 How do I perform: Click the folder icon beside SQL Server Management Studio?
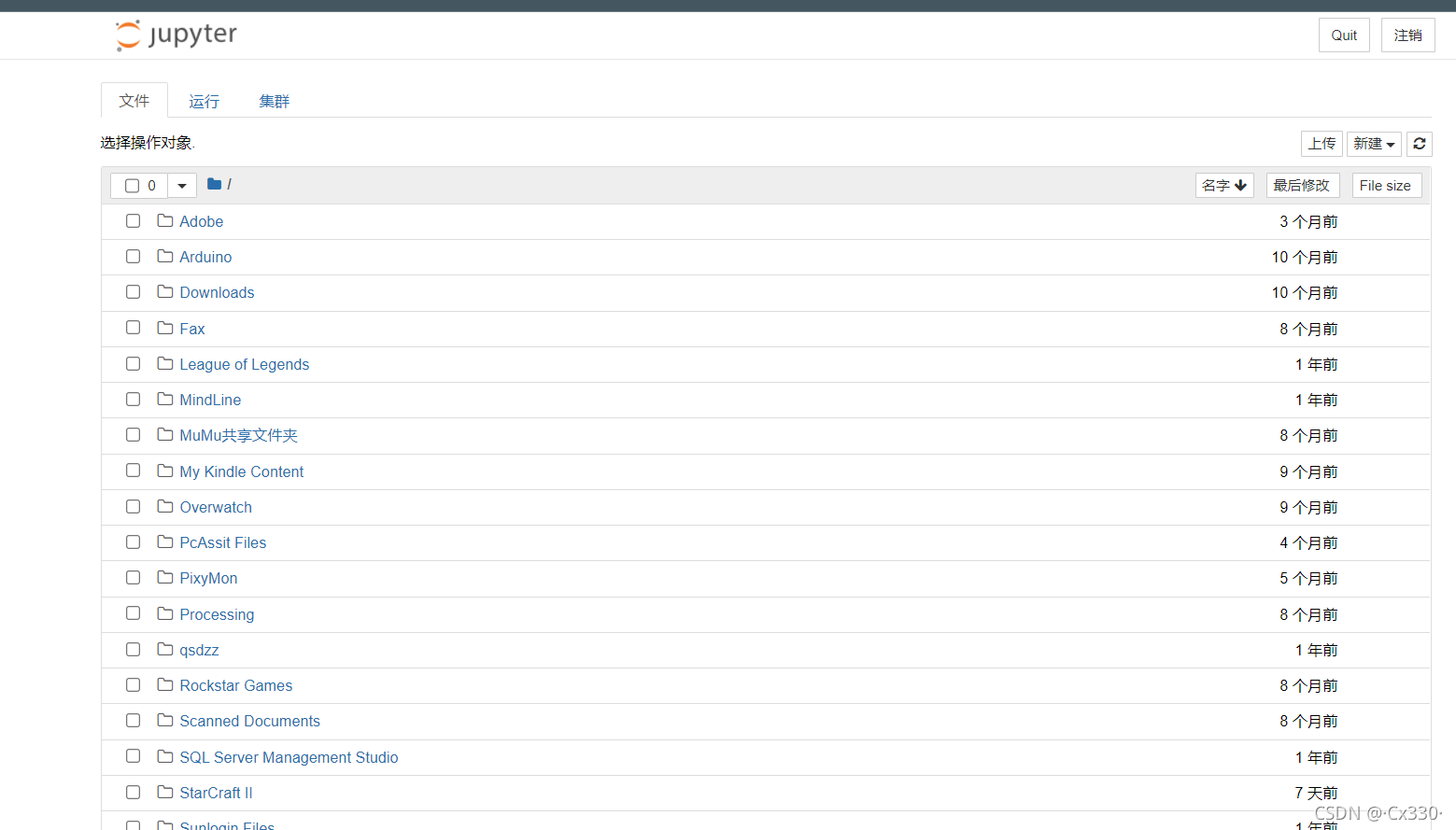tap(165, 757)
